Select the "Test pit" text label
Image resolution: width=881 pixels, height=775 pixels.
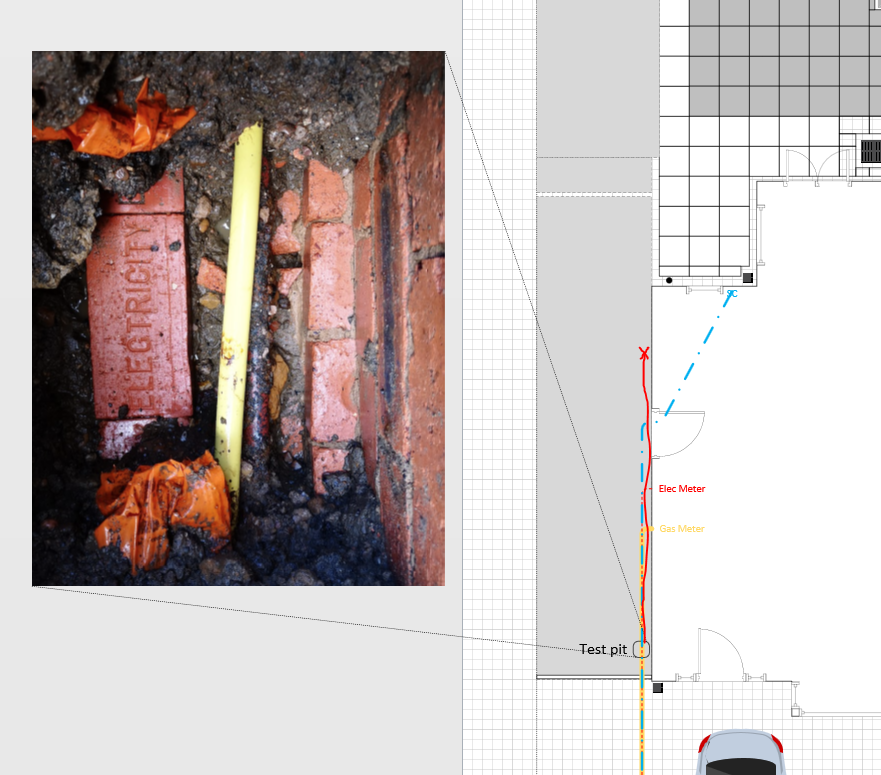[x=603, y=650]
